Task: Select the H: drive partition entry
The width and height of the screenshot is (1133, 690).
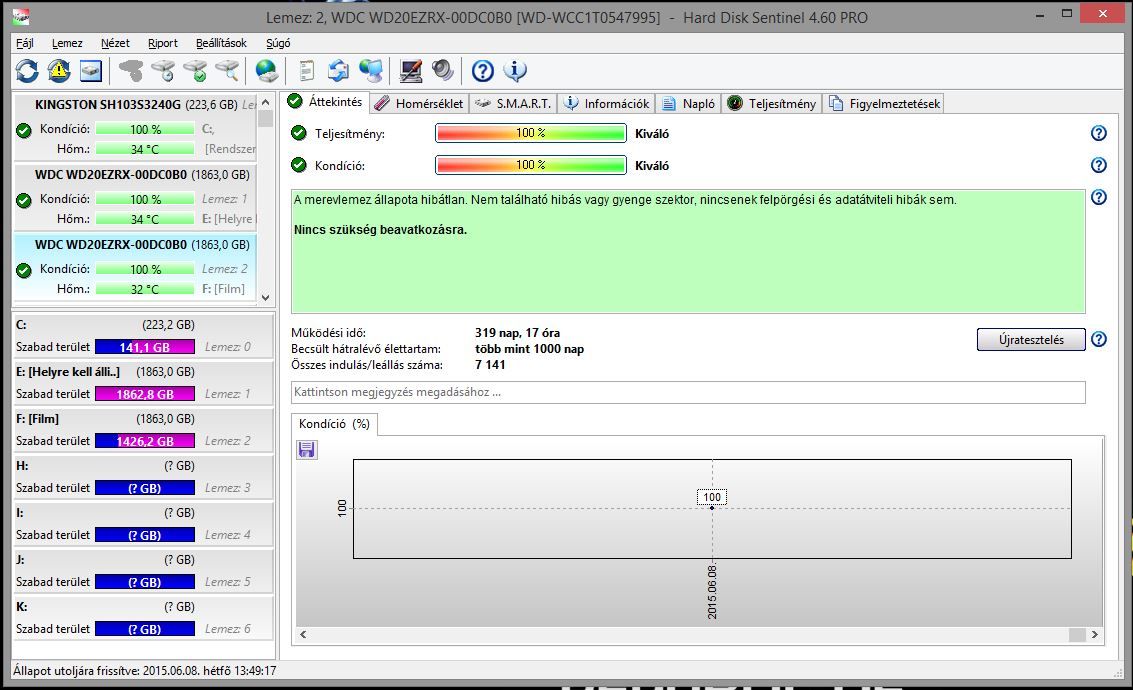Action: 143,477
